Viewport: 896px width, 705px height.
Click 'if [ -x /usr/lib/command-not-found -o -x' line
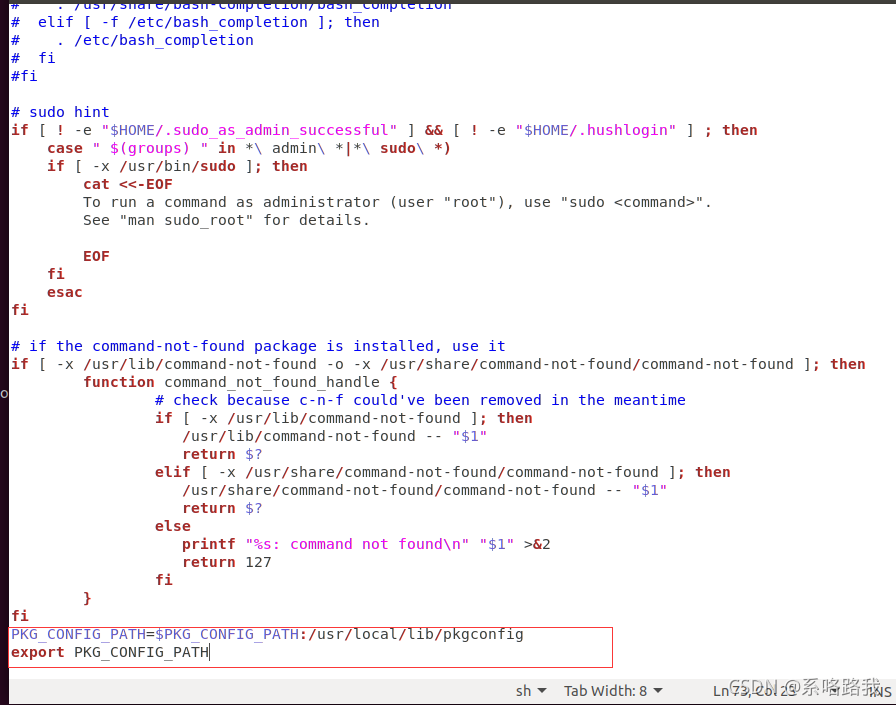438,364
